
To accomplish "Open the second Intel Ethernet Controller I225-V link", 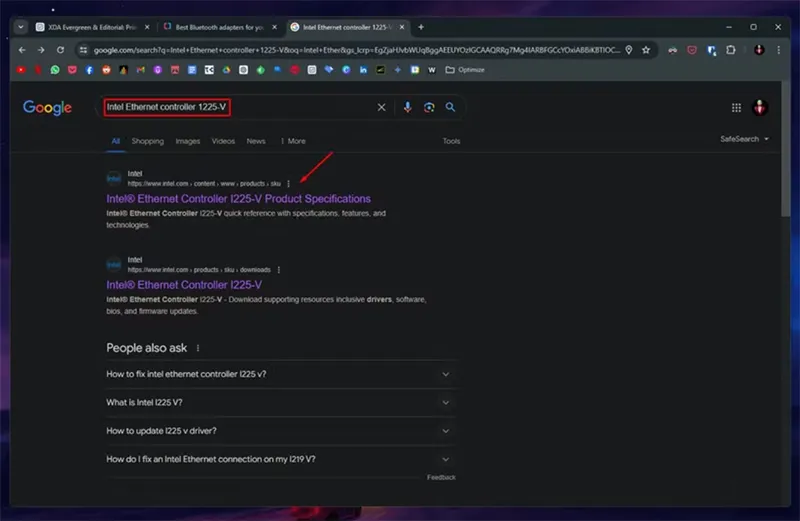I will tap(184, 285).
